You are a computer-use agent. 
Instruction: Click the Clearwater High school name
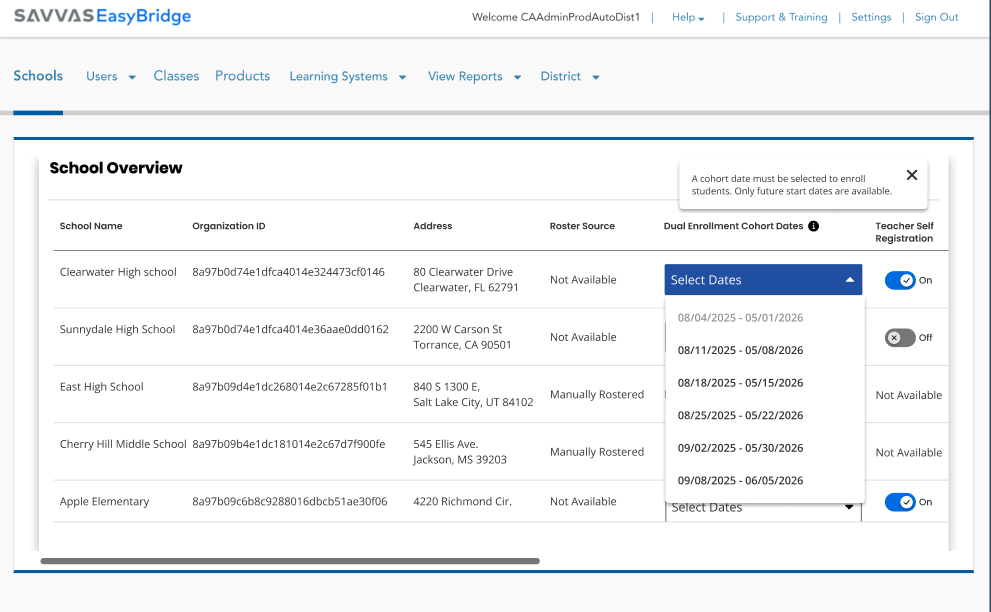click(x=118, y=272)
